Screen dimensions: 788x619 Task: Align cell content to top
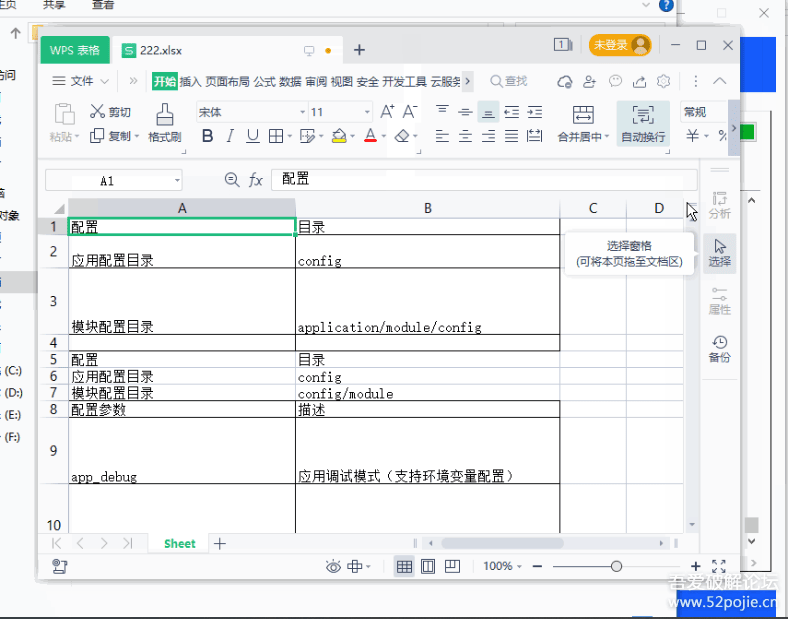[x=442, y=112]
